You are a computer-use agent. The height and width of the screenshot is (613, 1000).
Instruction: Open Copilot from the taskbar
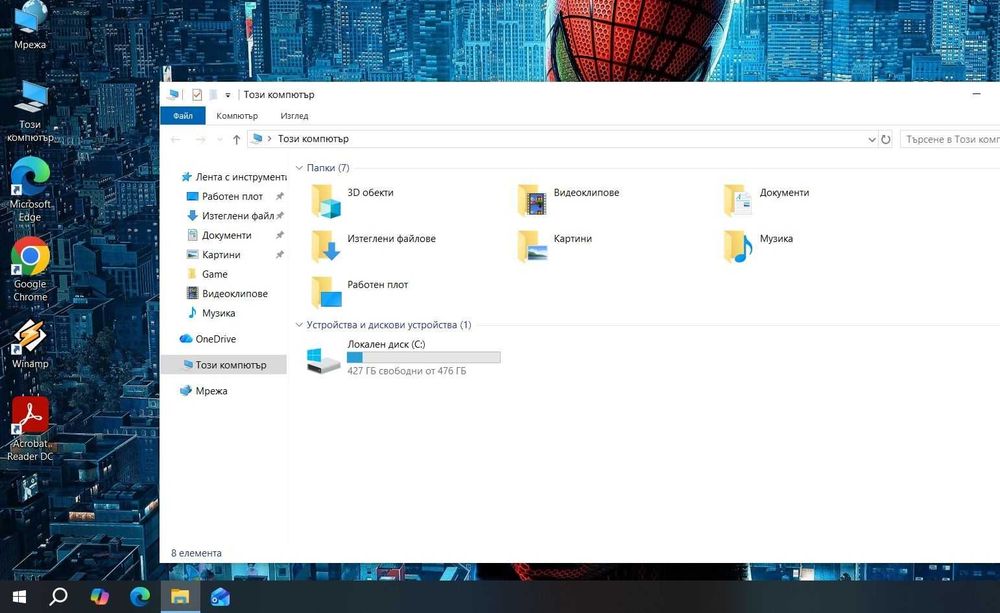(x=99, y=596)
